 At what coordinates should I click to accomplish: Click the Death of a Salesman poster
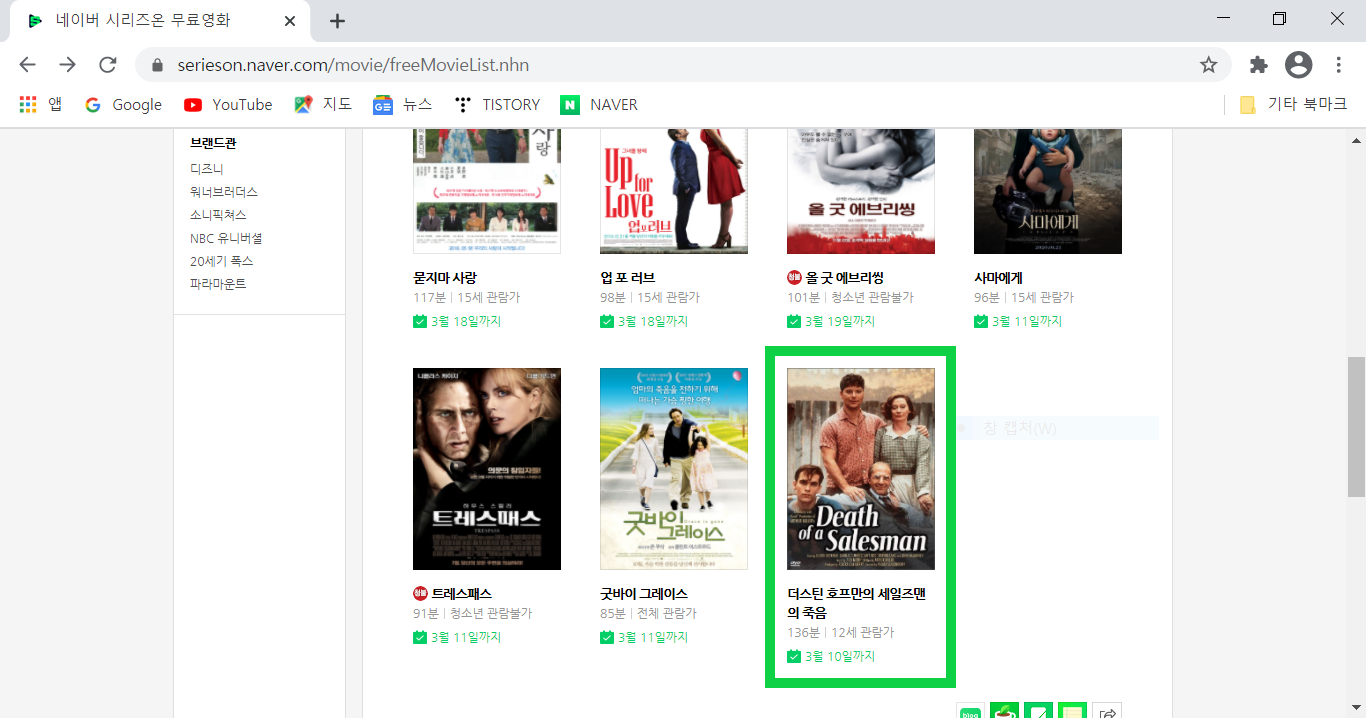pyautogui.click(x=861, y=469)
